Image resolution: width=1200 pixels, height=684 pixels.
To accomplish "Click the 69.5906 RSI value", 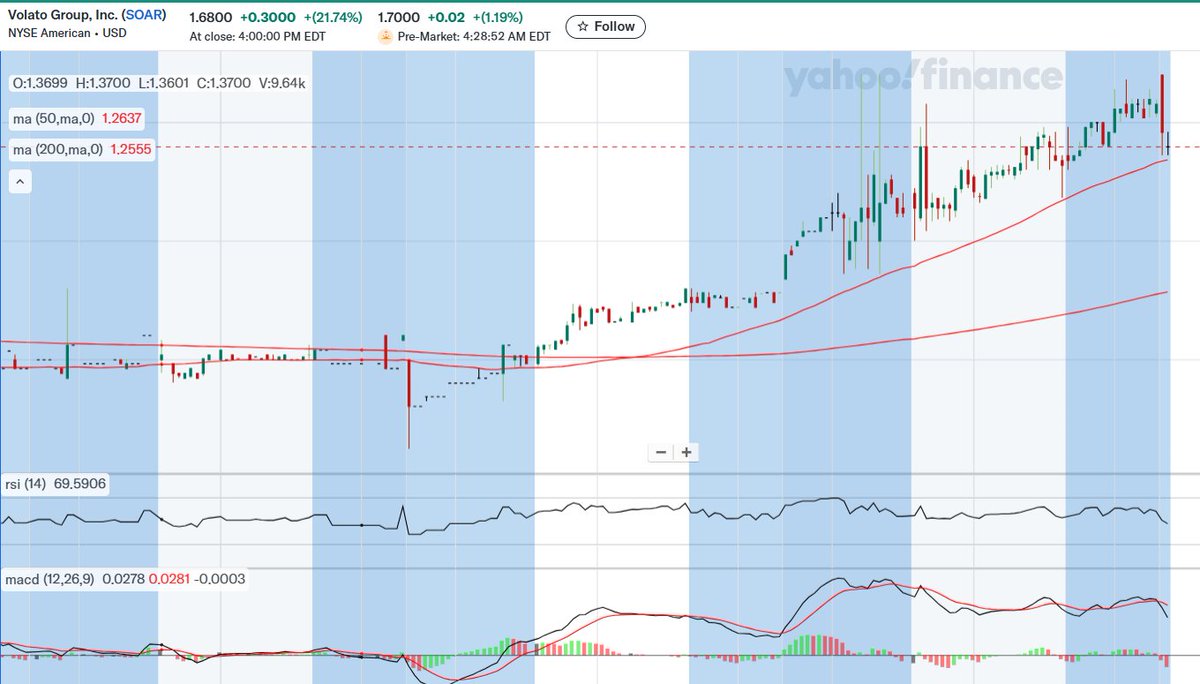I will (x=82, y=484).
